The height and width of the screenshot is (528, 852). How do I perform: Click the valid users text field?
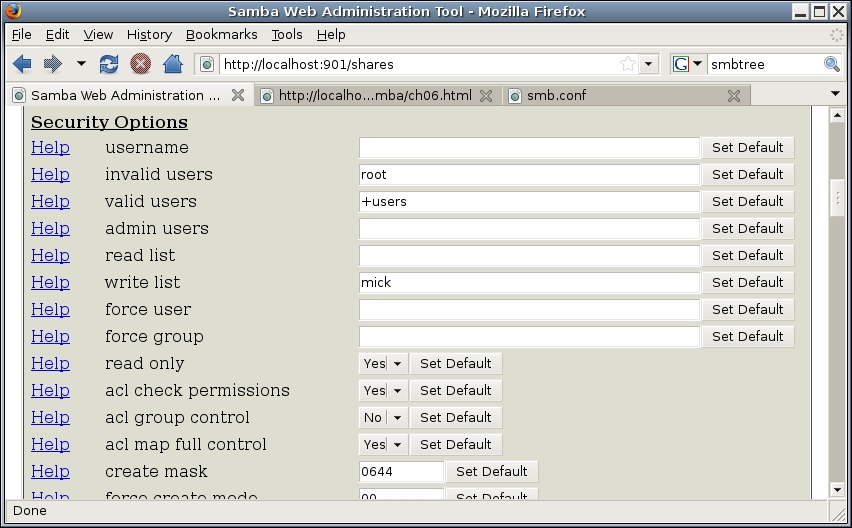click(529, 202)
